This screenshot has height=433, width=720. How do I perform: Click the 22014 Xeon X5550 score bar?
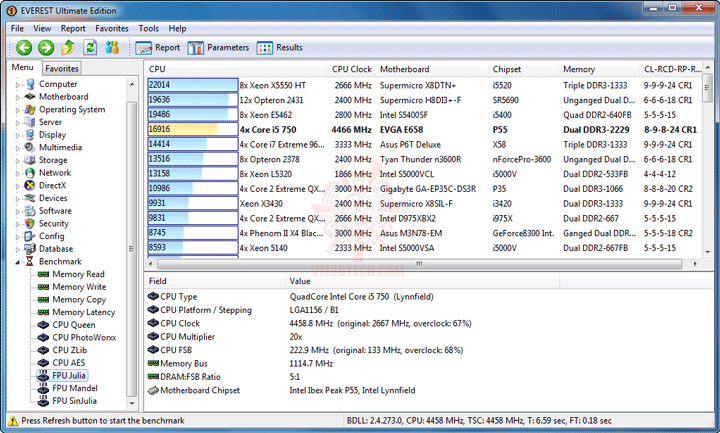(x=192, y=85)
